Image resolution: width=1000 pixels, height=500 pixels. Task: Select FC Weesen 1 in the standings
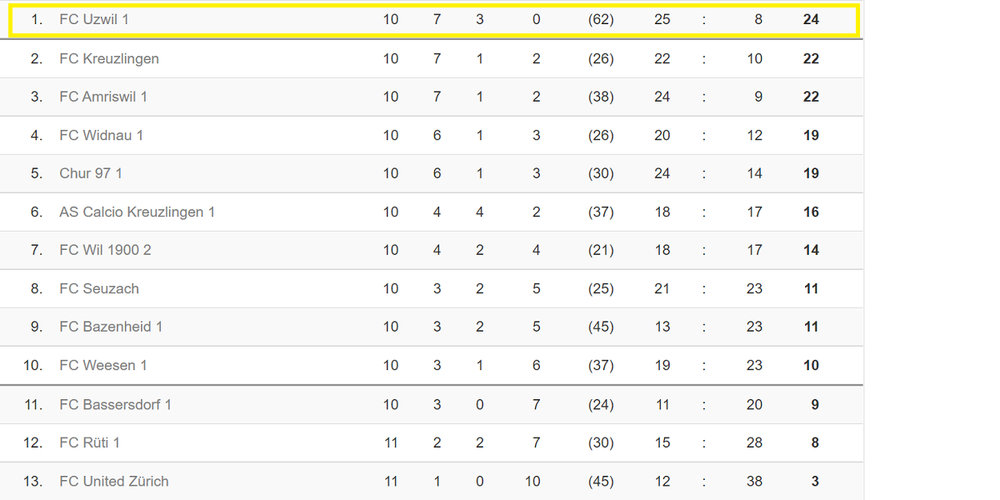[x=103, y=366]
